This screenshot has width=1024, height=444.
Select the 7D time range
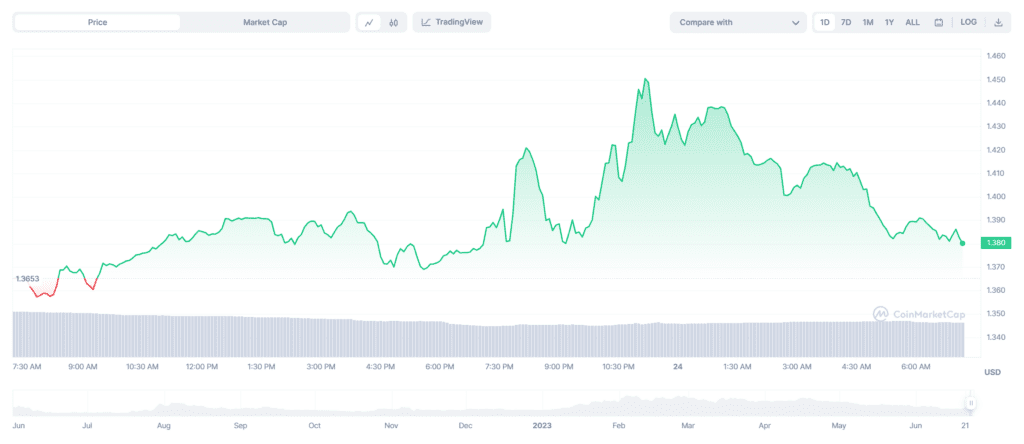pyautogui.click(x=846, y=22)
